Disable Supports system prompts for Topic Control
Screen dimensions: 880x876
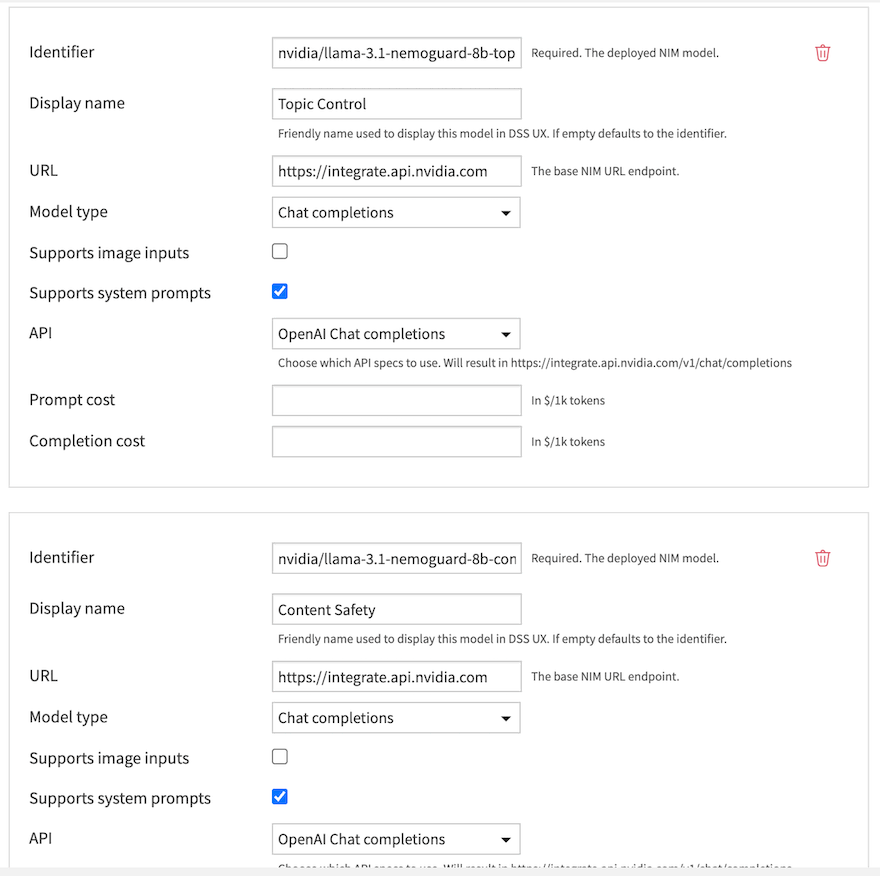click(x=280, y=291)
